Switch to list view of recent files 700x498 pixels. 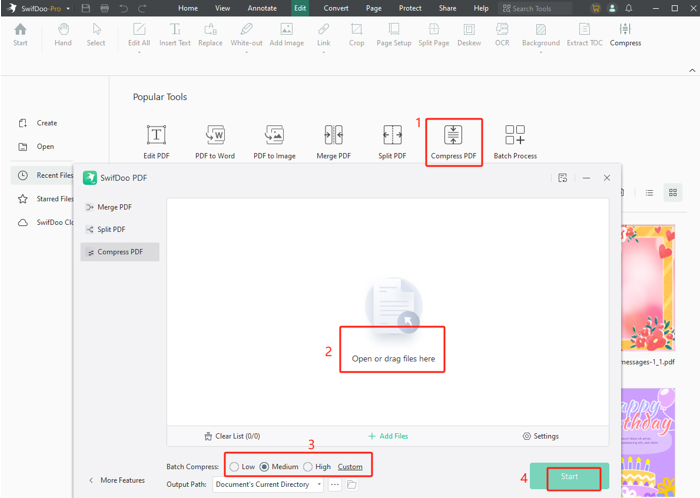(649, 193)
